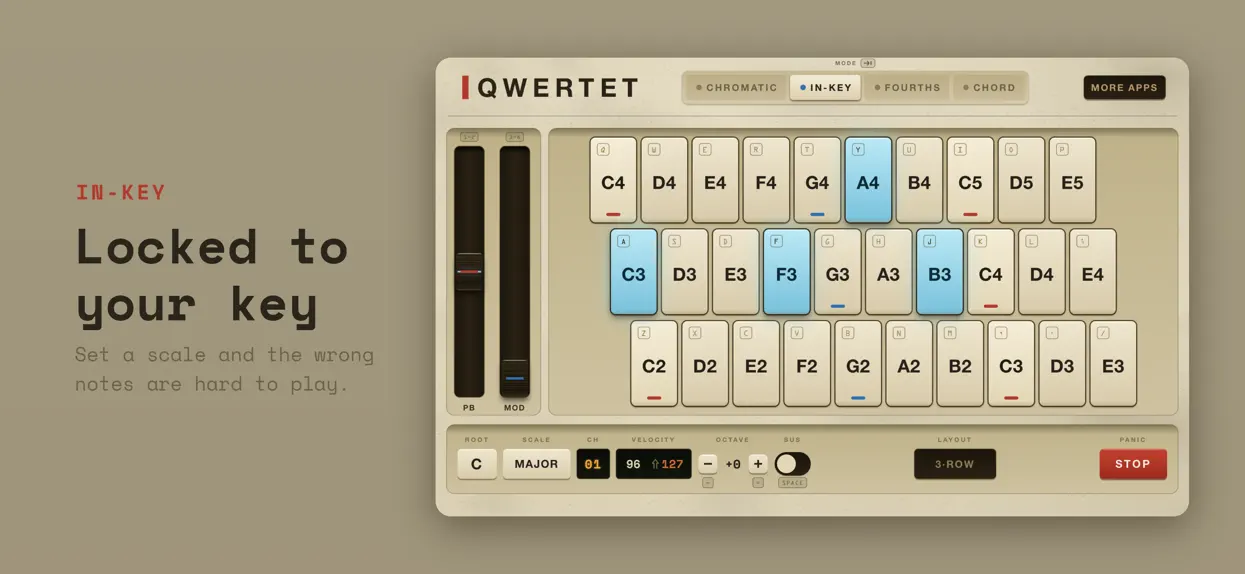Click the More Apps button
Image resolution: width=1245 pixels, height=574 pixels.
[1124, 88]
